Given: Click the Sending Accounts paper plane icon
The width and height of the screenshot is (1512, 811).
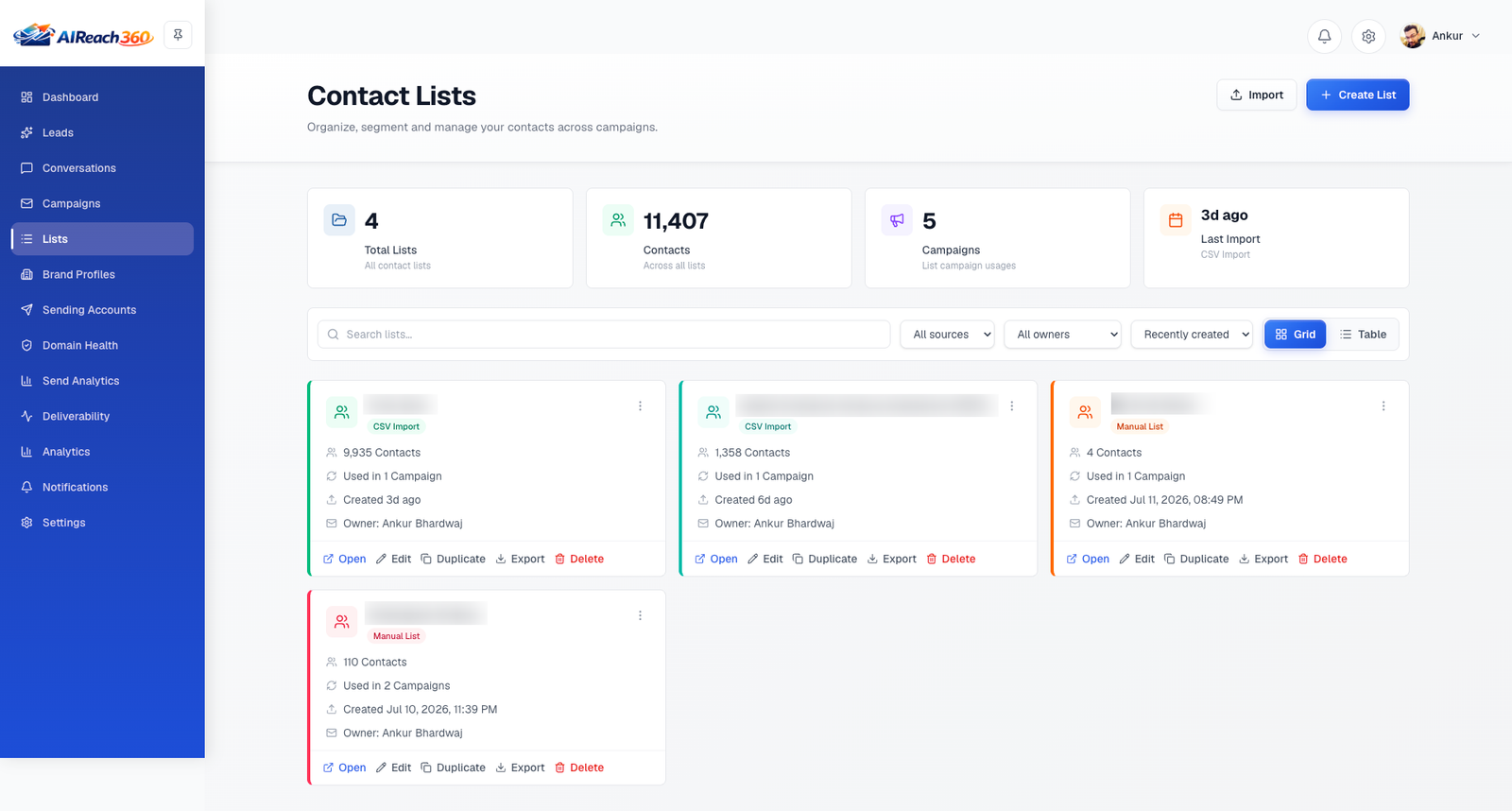Looking at the screenshot, I should pyautogui.click(x=26, y=310).
